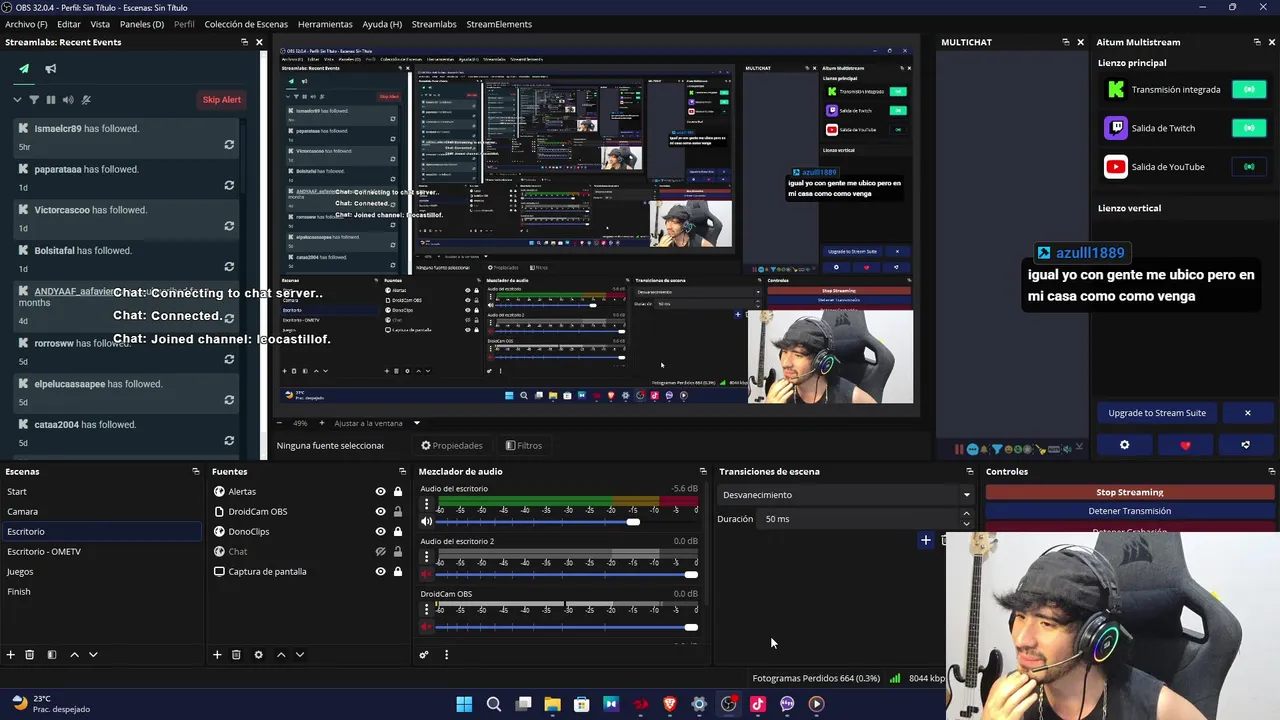The height and width of the screenshot is (720, 1280).
Task: Toggle lock on DroidCam OBS source
Action: click(398, 512)
